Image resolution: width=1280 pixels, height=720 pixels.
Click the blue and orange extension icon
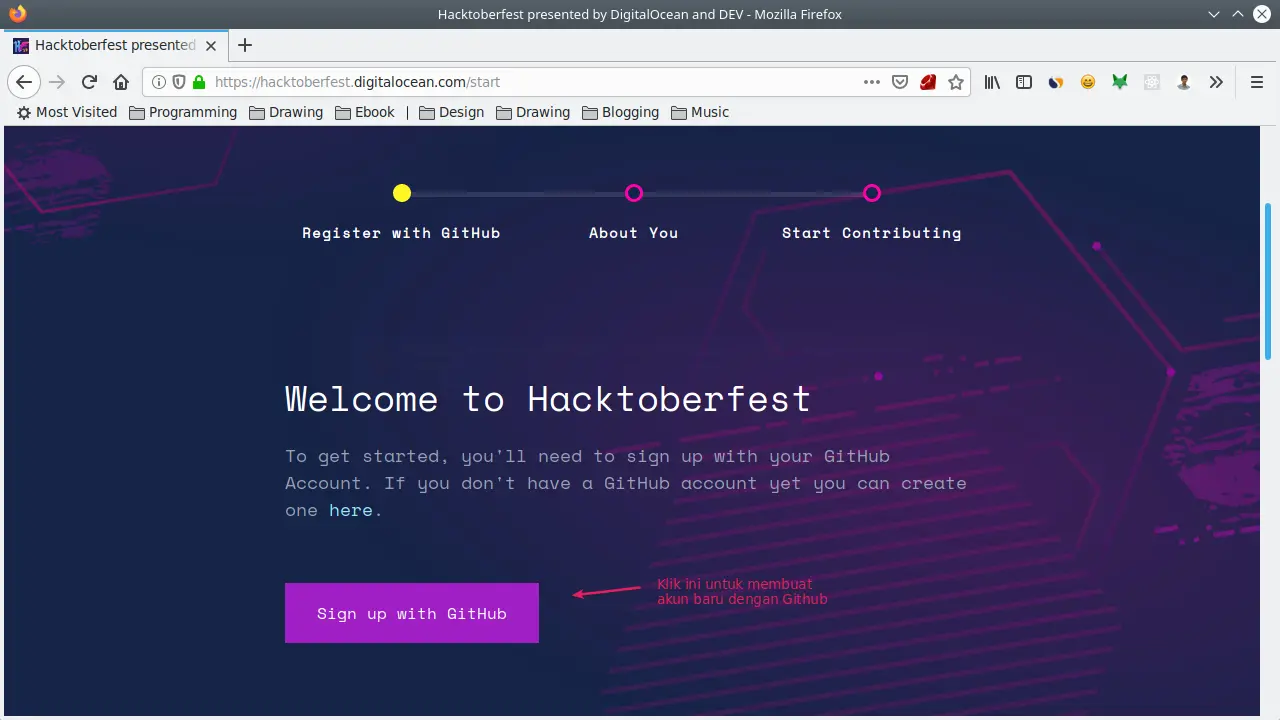[1056, 82]
